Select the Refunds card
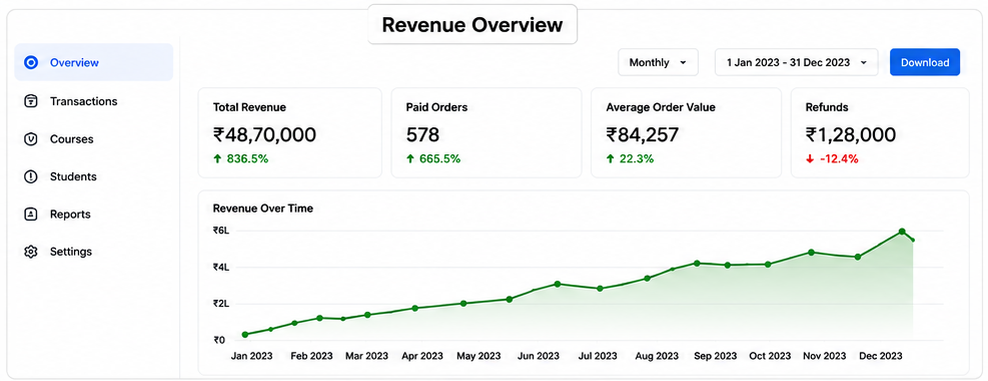The width and height of the screenshot is (988, 381). (880, 133)
